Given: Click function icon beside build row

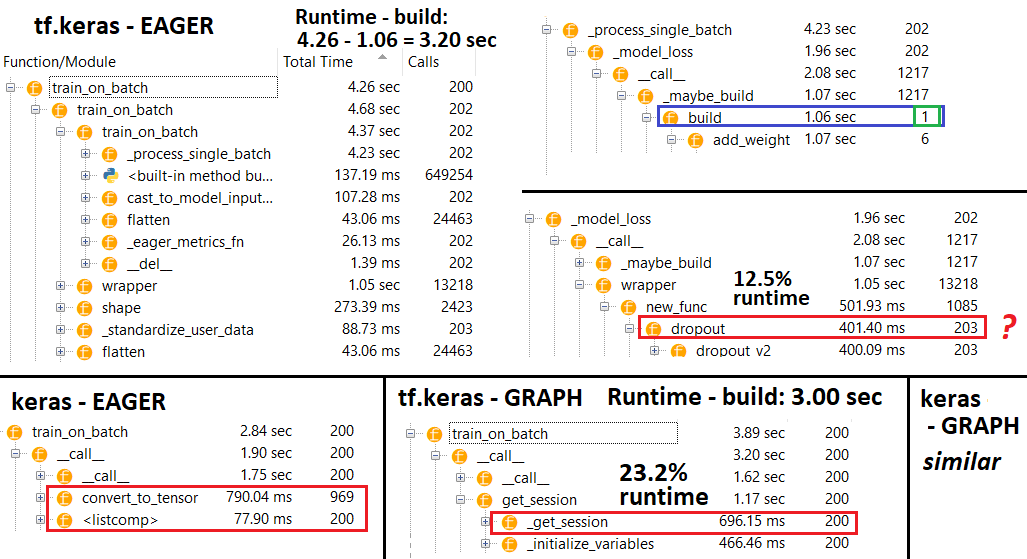Looking at the screenshot, I should tap(670, 118).
